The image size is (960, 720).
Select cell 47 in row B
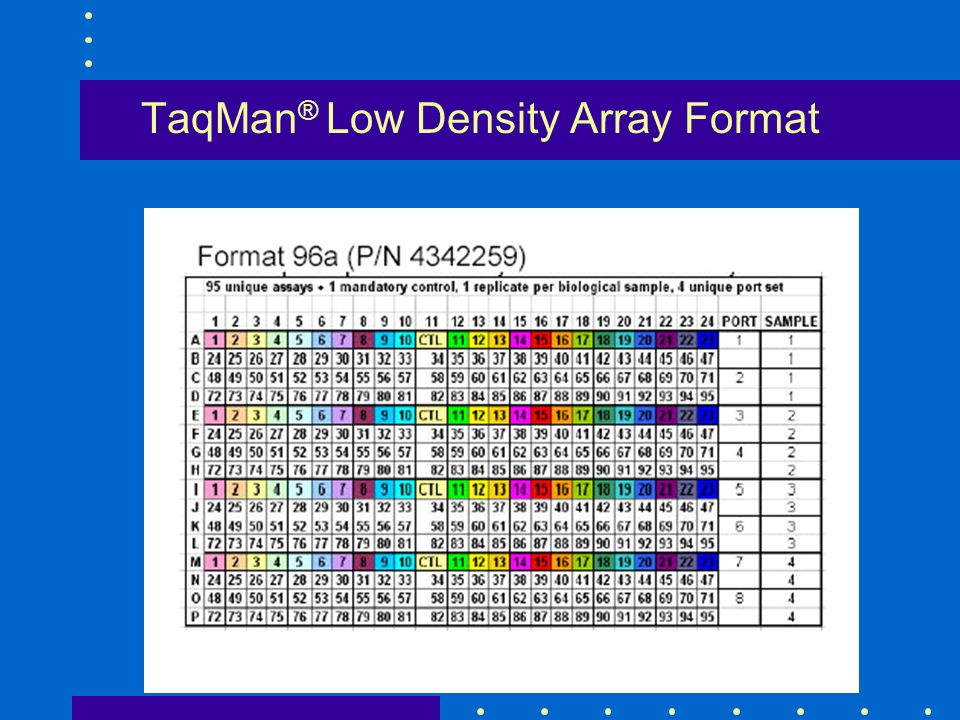tap(707, 359)
